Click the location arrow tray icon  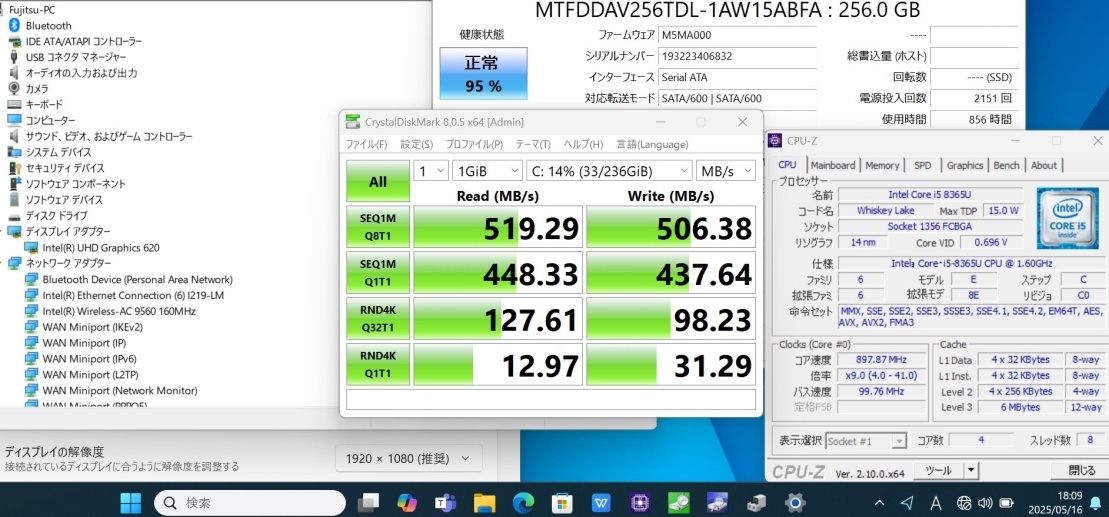coord(907,503)
